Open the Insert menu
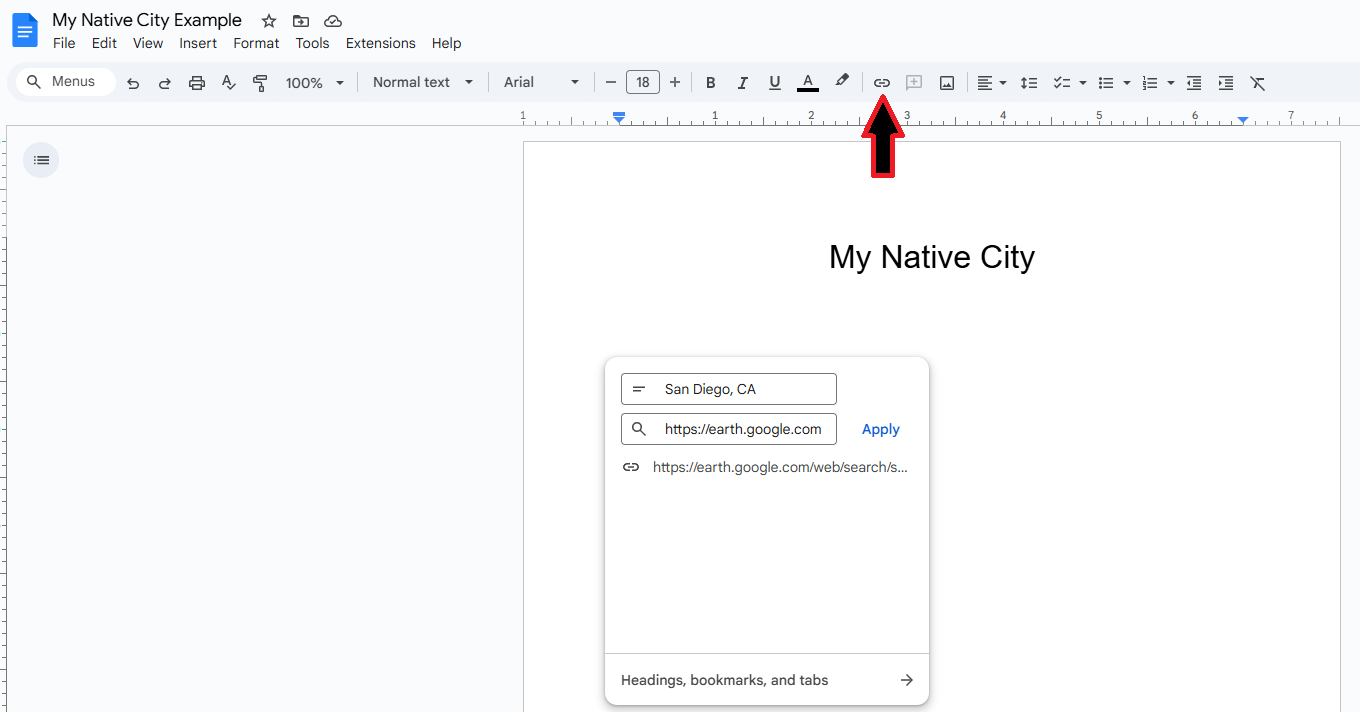Screen dimensions: 1360x712 pos(198,43)
